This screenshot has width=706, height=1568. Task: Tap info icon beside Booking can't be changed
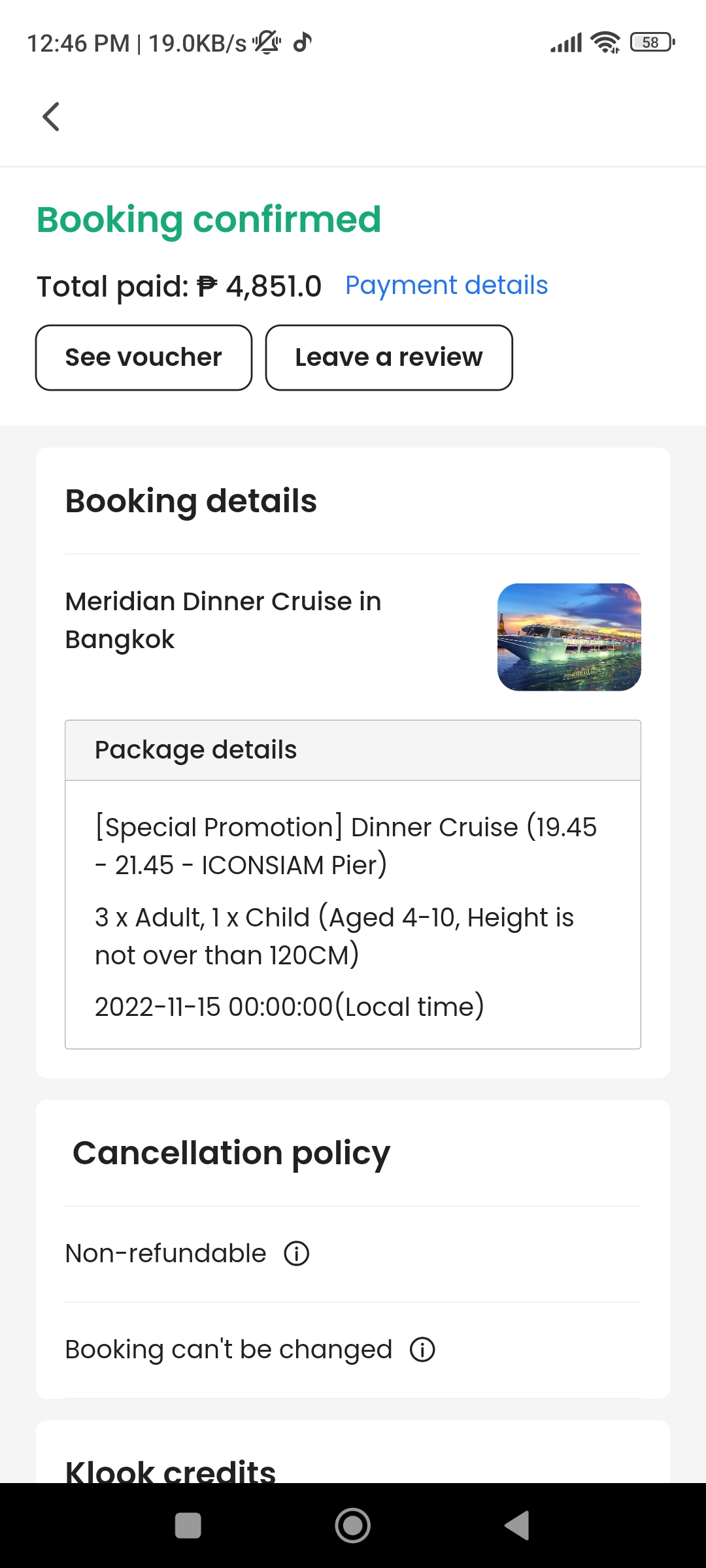pos(422,1350)
